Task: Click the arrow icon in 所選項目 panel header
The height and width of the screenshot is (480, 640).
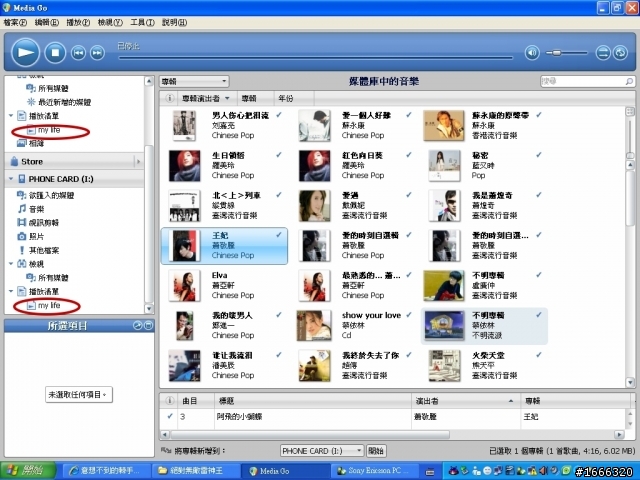Action: (137, 326)
